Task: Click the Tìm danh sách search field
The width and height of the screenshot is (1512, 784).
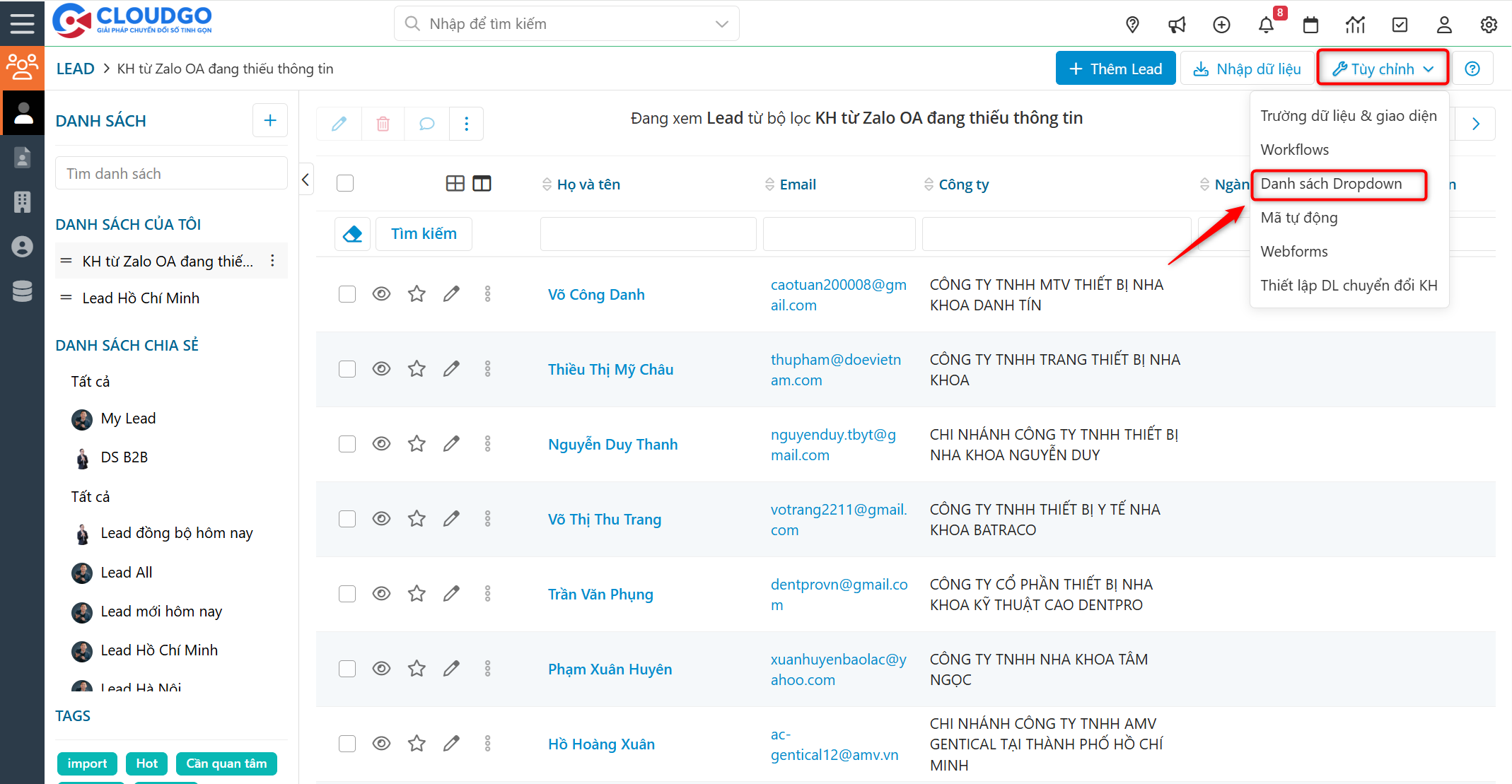Action: click(x=171, y=174)
